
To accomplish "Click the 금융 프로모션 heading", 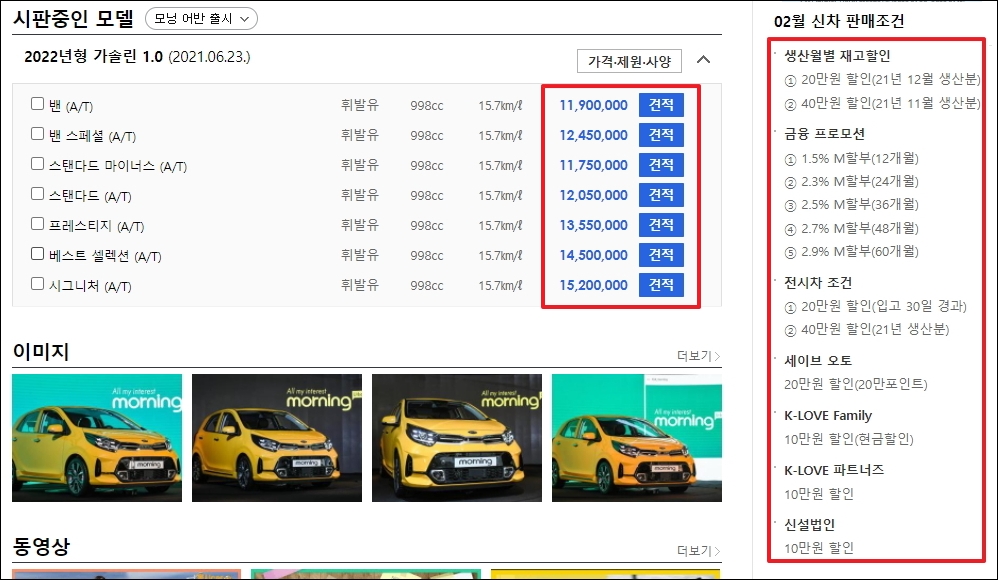I will click(824, 134).
